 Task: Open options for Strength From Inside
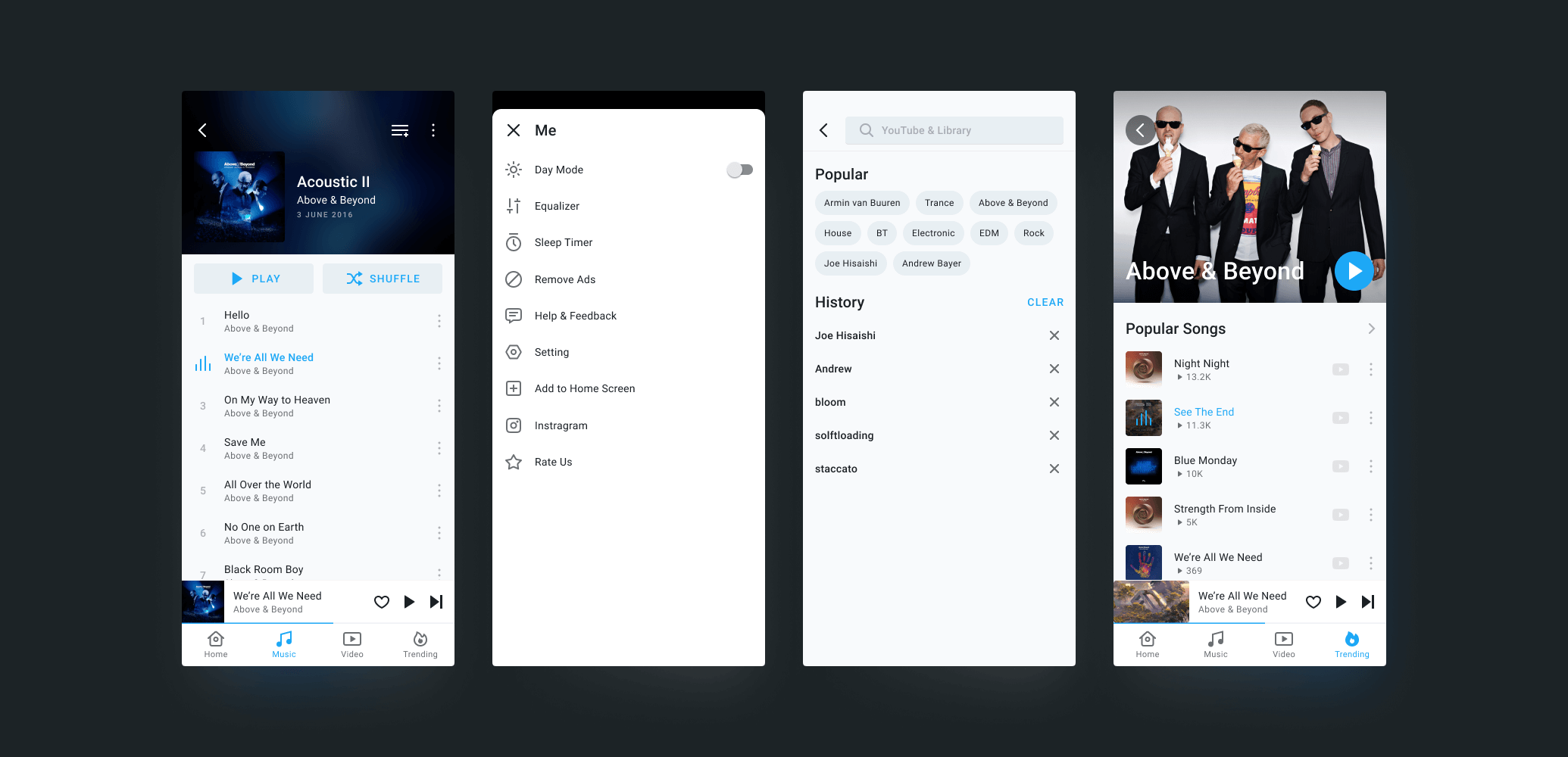click(x=1371, y=515)
